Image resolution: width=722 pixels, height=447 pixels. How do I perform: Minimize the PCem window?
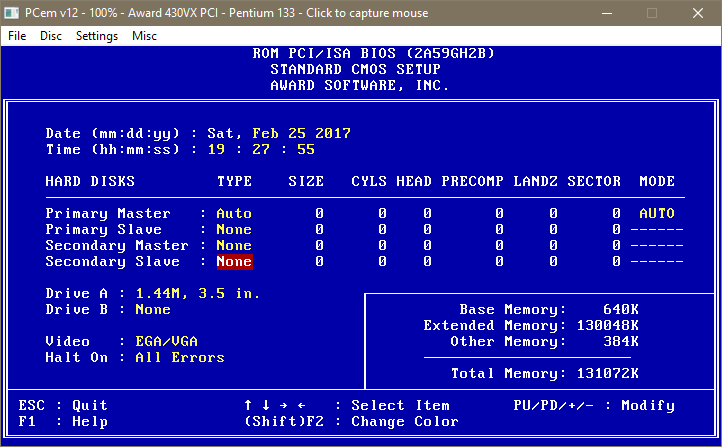pos(607,13)
